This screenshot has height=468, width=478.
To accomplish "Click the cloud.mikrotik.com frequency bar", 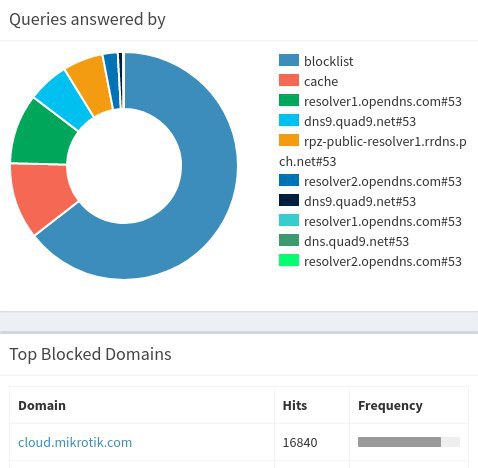I will (409, 442).
